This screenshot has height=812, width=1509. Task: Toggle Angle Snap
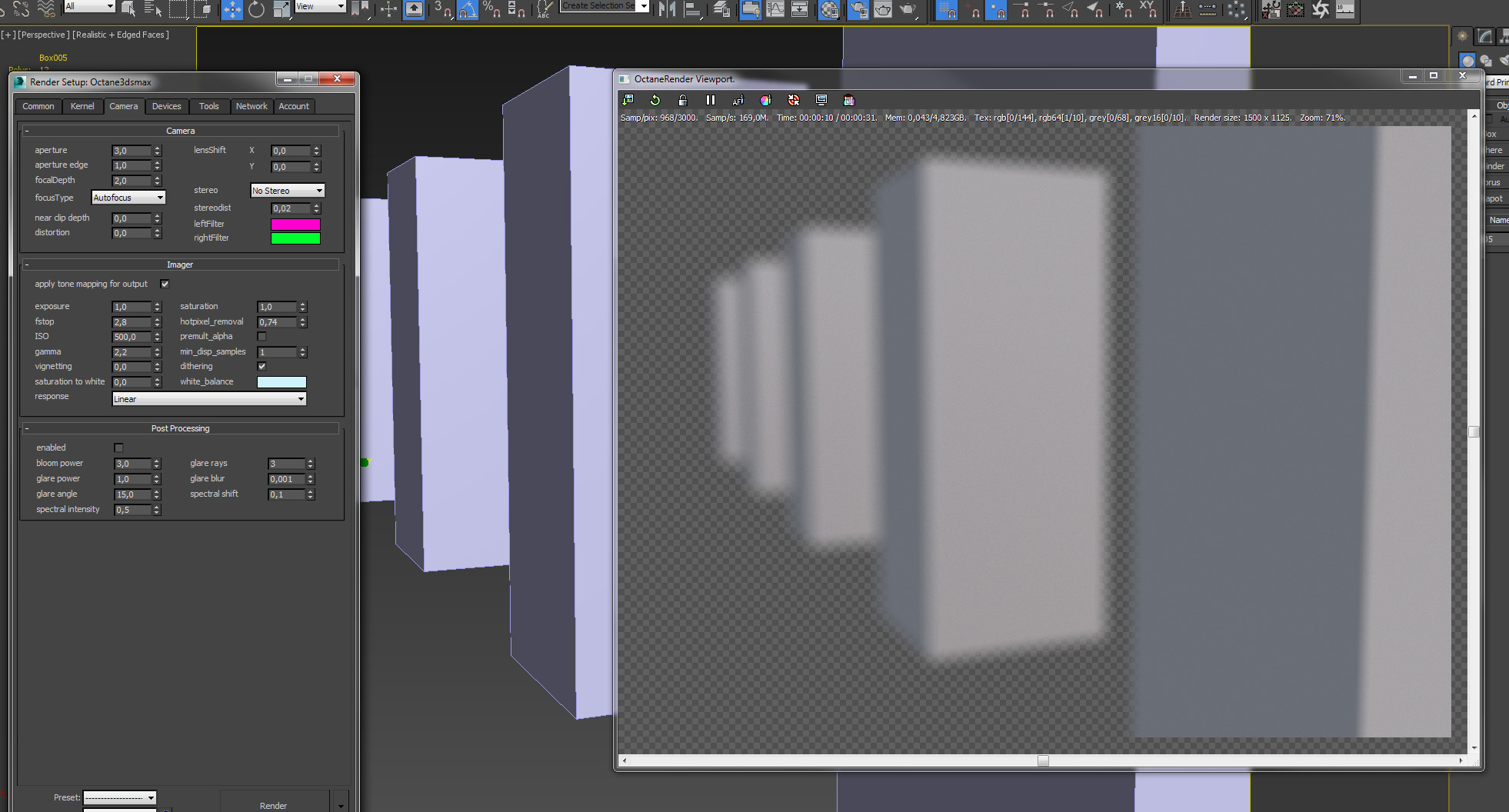[x=467, y=9]
